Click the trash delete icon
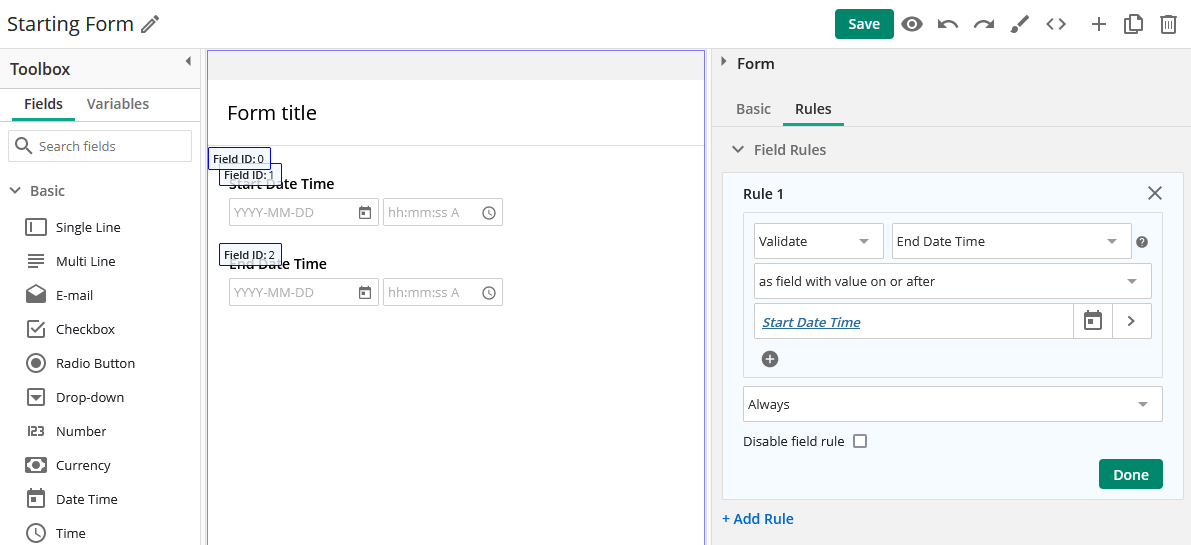Screen dimensions: 1191x545 click(1168, 24)
